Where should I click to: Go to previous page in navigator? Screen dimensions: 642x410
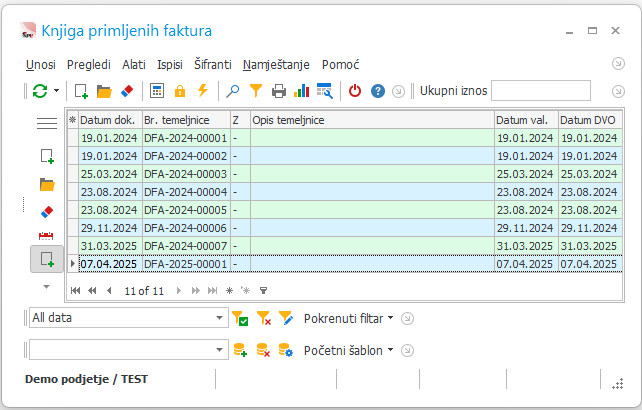click(92, 290)
